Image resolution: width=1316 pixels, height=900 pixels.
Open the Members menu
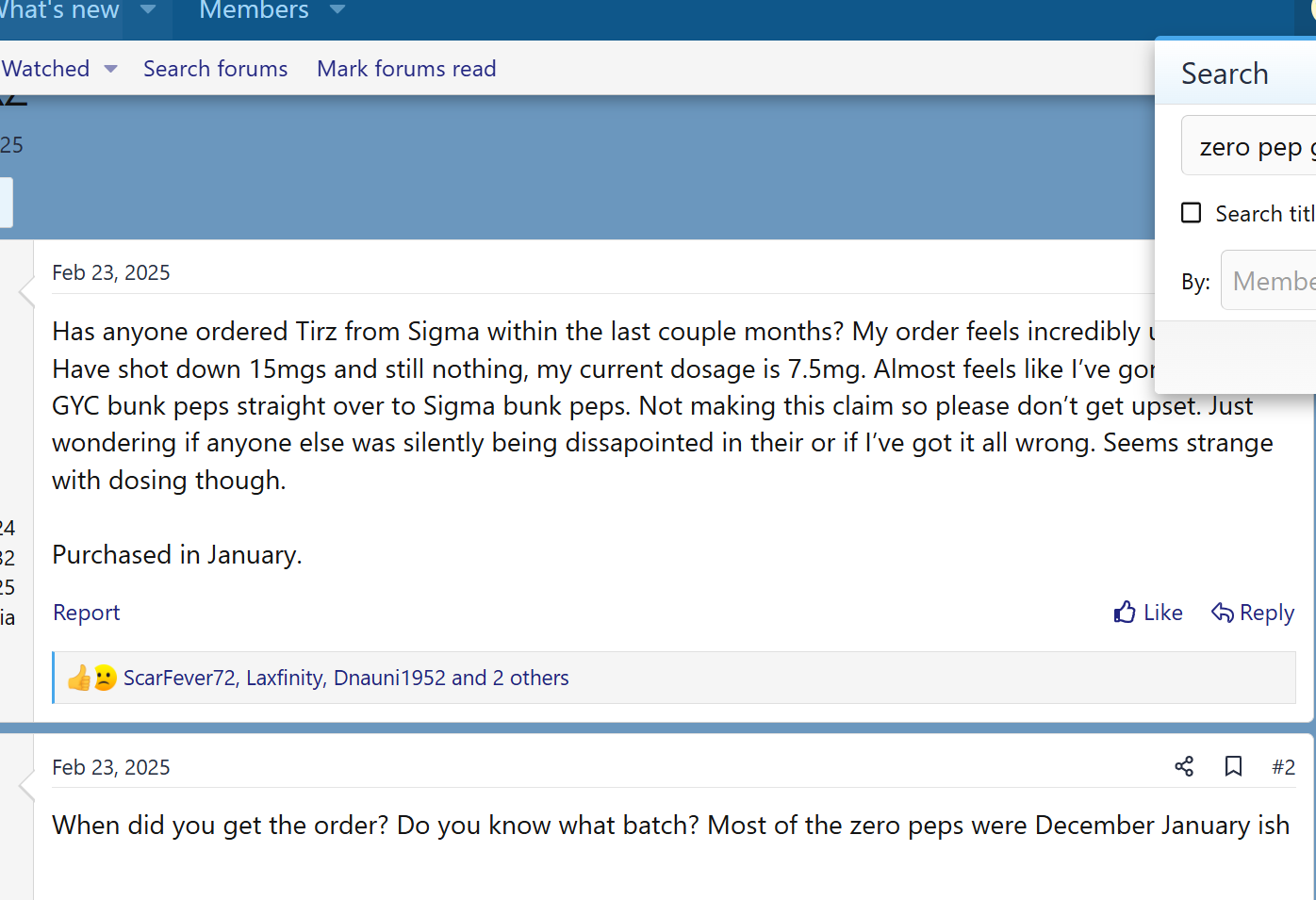point(254,10)
